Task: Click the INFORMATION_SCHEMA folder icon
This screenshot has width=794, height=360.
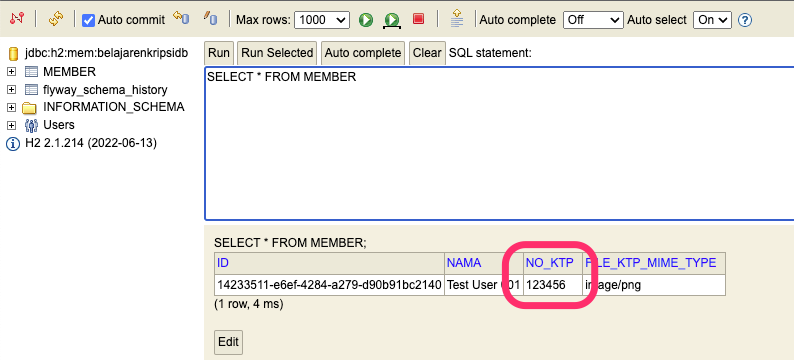Action: click(30, 107)
